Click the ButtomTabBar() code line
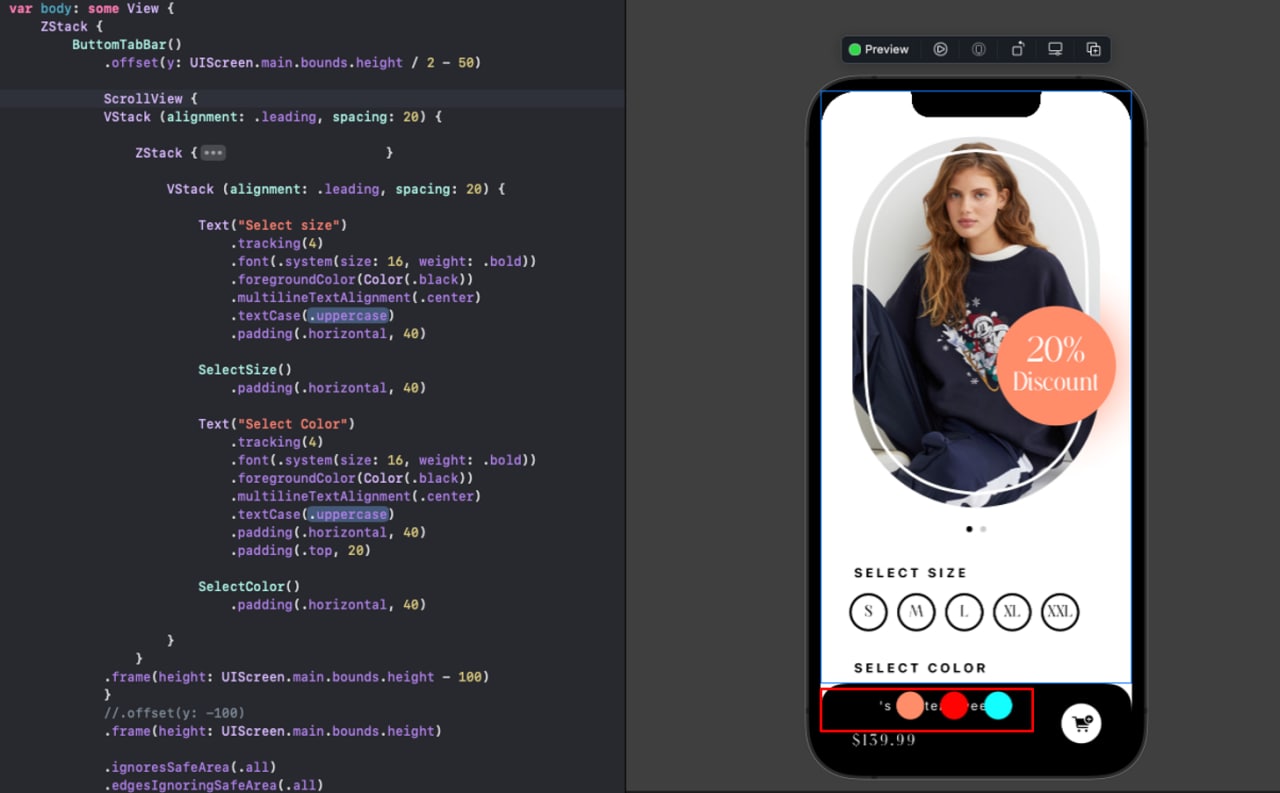This screenshot has width=1280, height=793. pyautogui.click(x=127, y=45)
